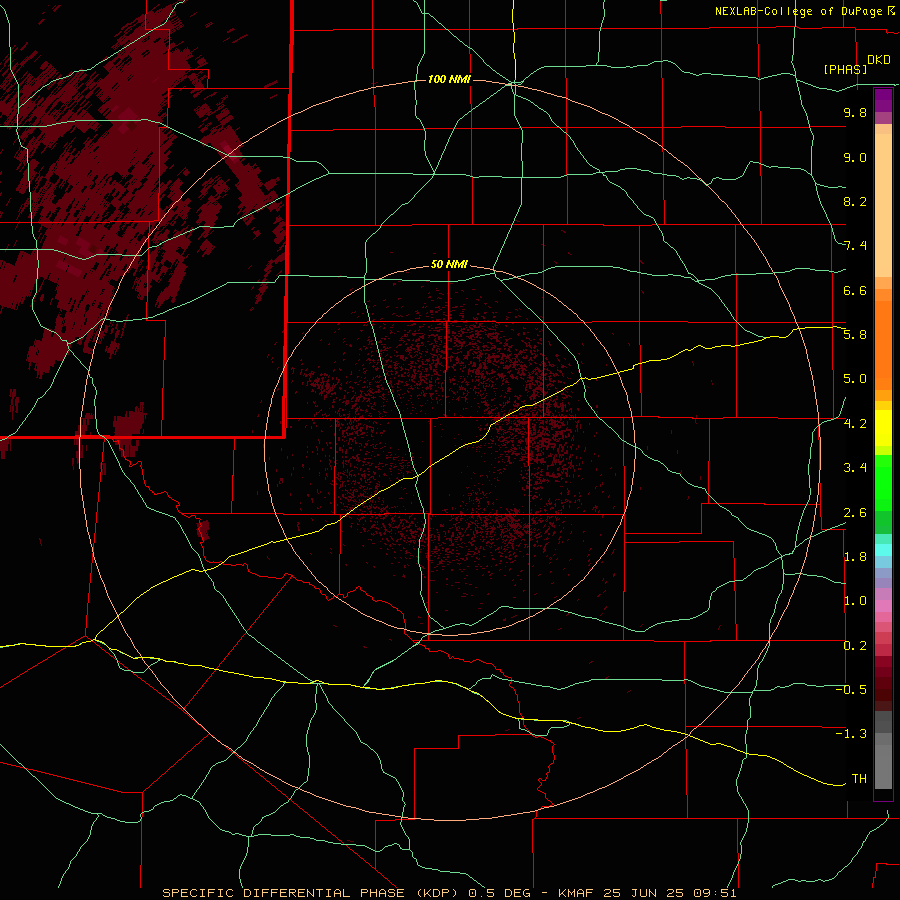Click the orange band of the color scale

coord(883,346)
